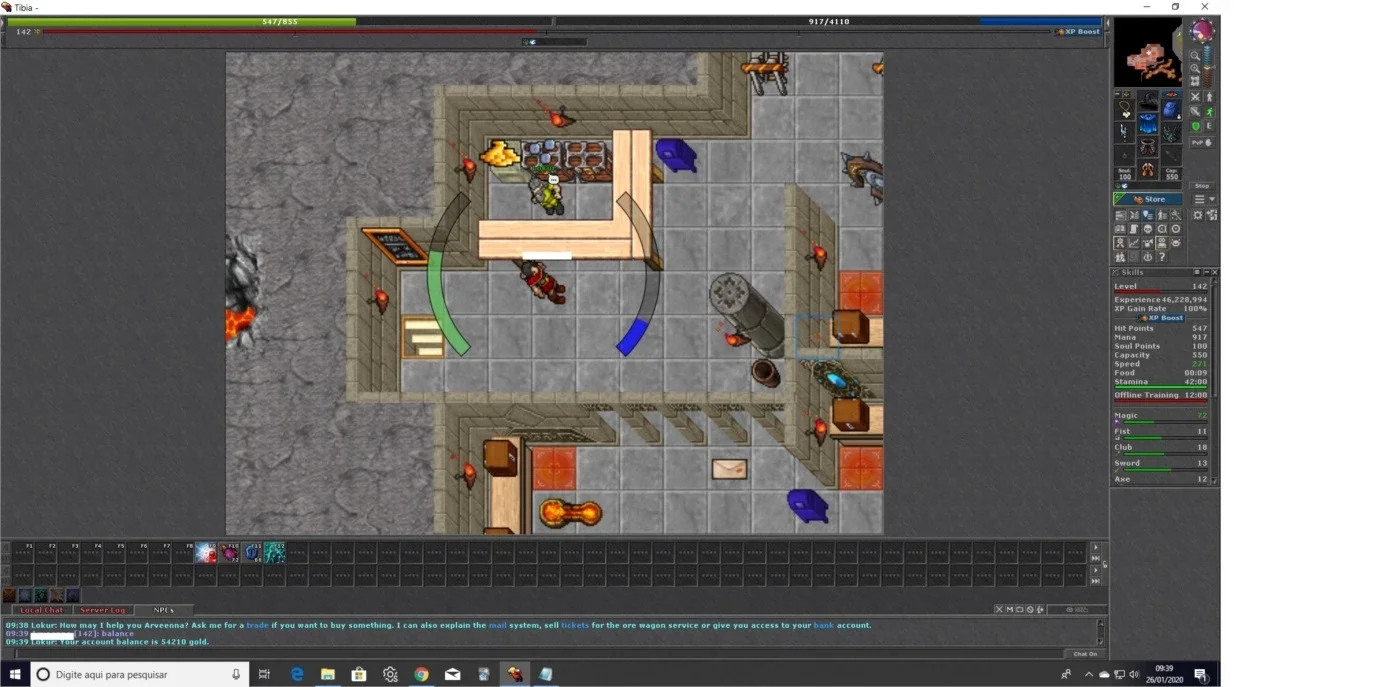The height and width of the screenshot is (687, 1400).
Task: Open the Windows Start menu
Action: (x=15, y=674)
